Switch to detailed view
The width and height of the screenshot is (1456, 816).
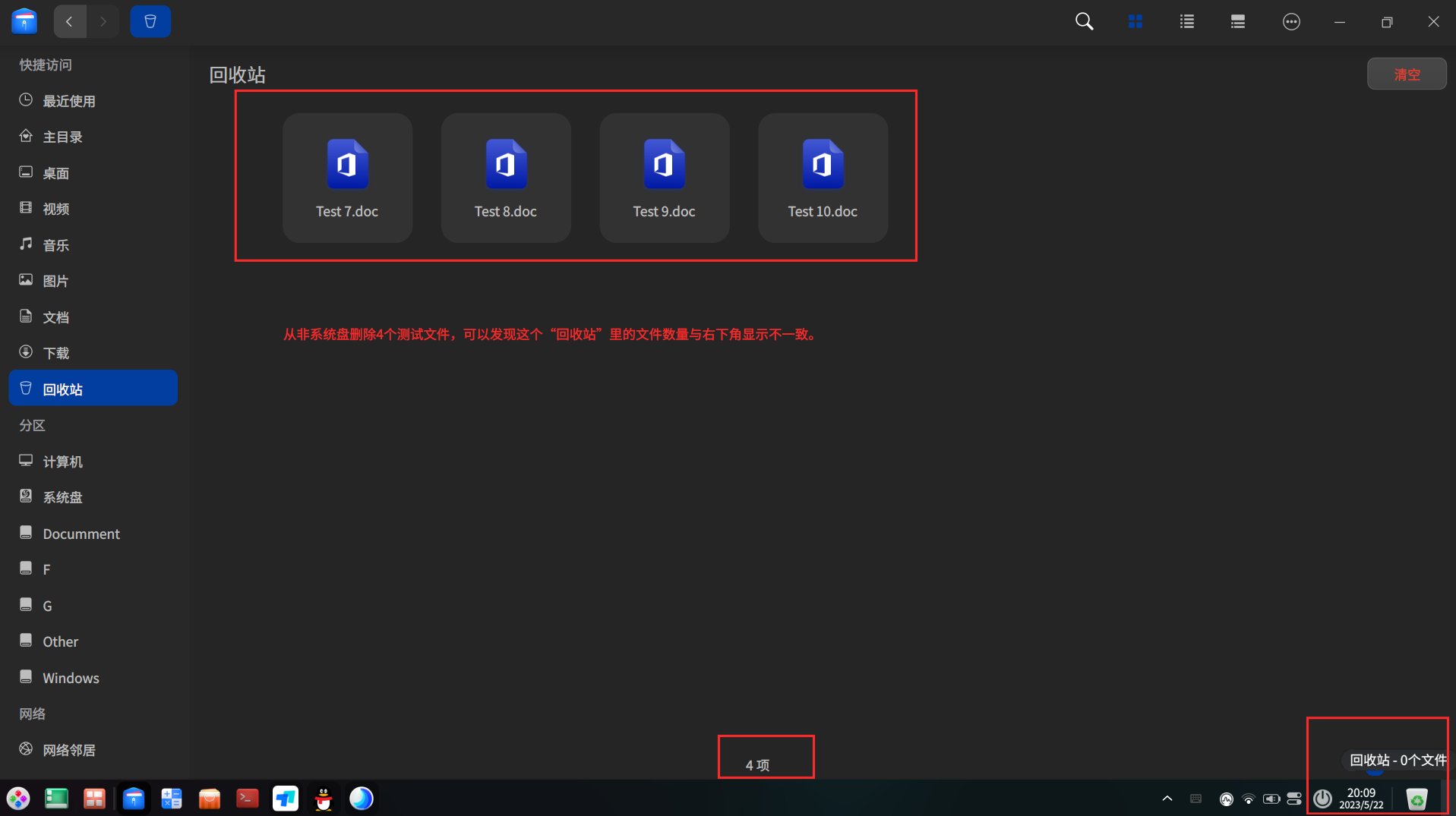[x=1237, y=21]
